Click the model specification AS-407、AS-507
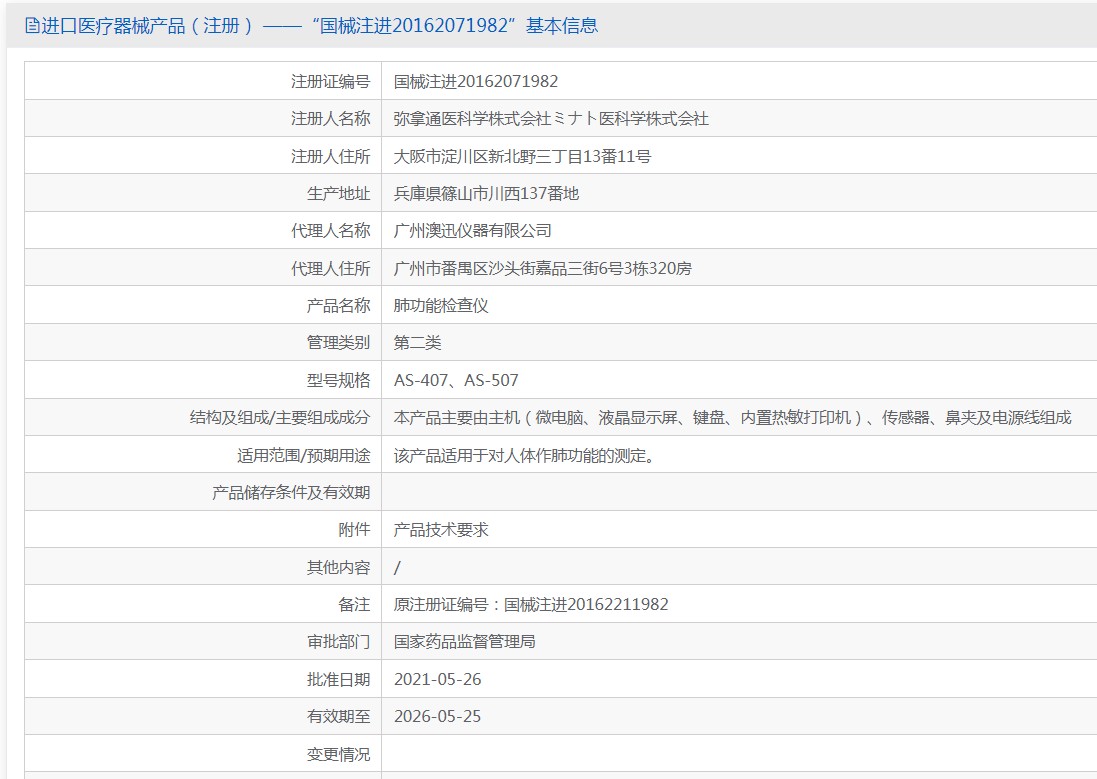1097x779 pixels. pos(456,380)
